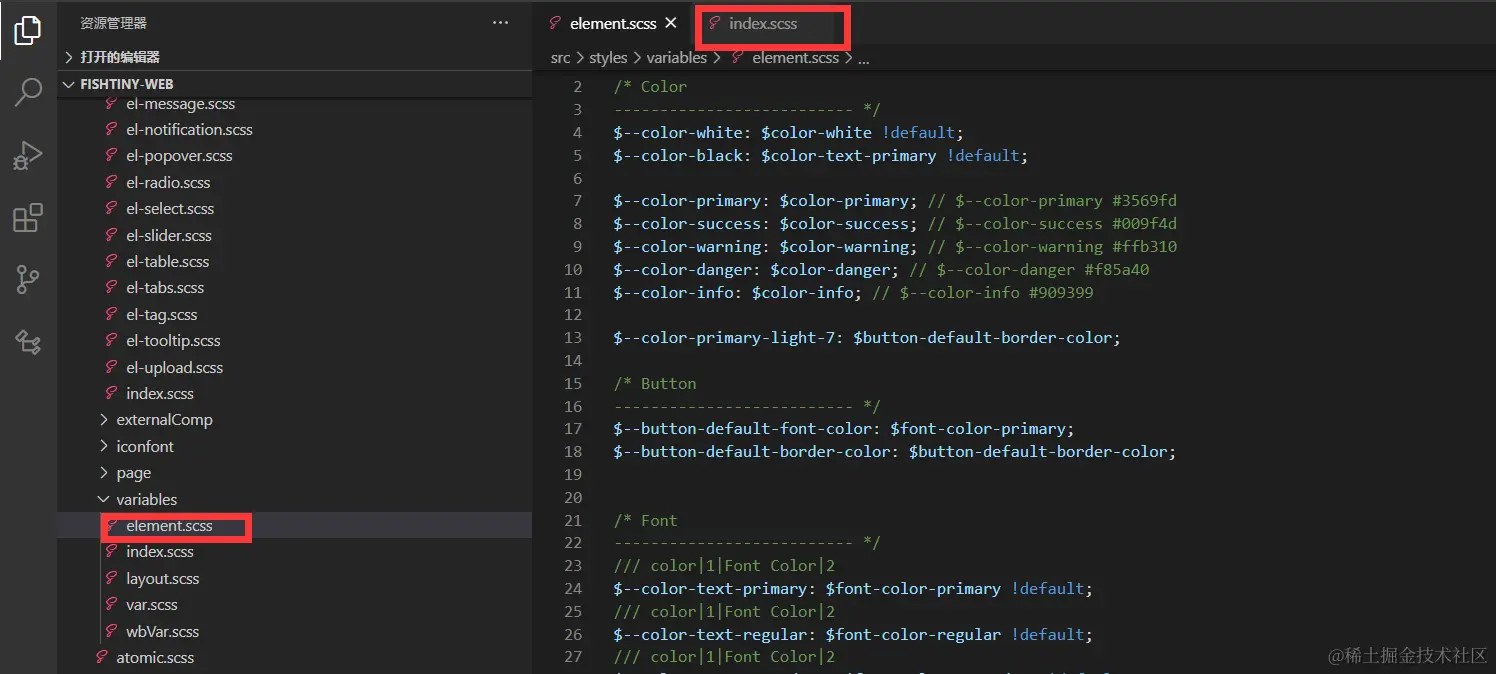Click sass icon beside el-slider.scss

click(x=112, y=235)
